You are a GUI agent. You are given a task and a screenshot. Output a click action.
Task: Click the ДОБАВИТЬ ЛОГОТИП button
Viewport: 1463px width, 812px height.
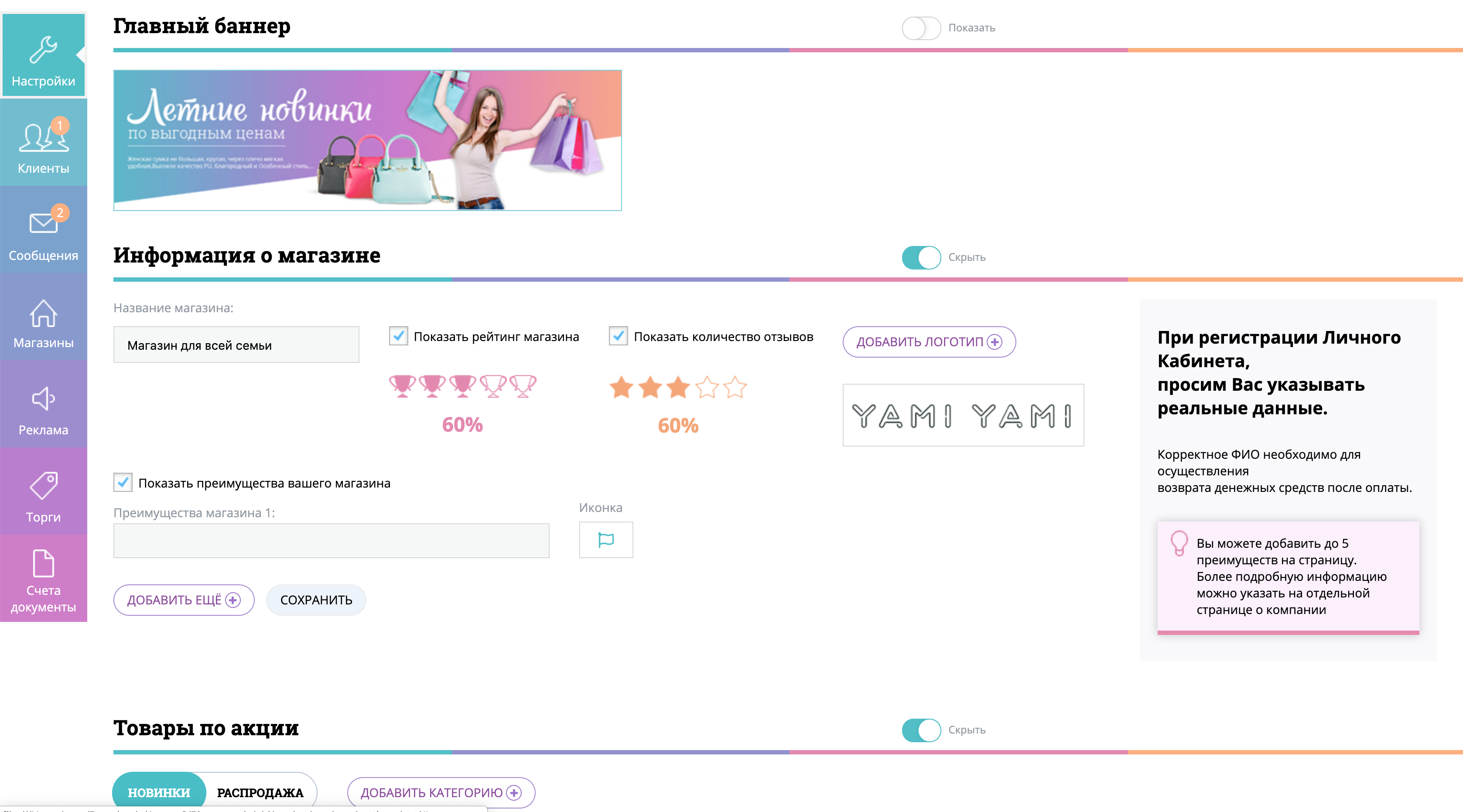[x=929, y=342]
